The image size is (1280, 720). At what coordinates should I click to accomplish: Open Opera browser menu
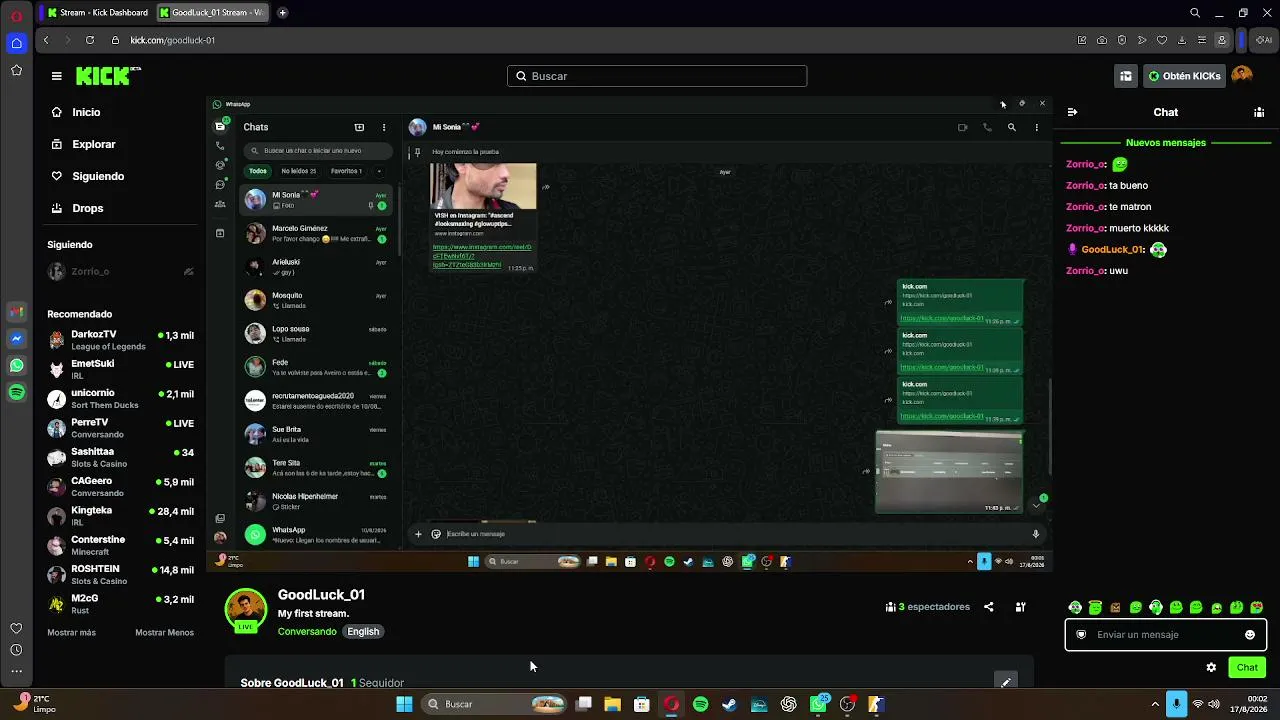pos(16,15)
